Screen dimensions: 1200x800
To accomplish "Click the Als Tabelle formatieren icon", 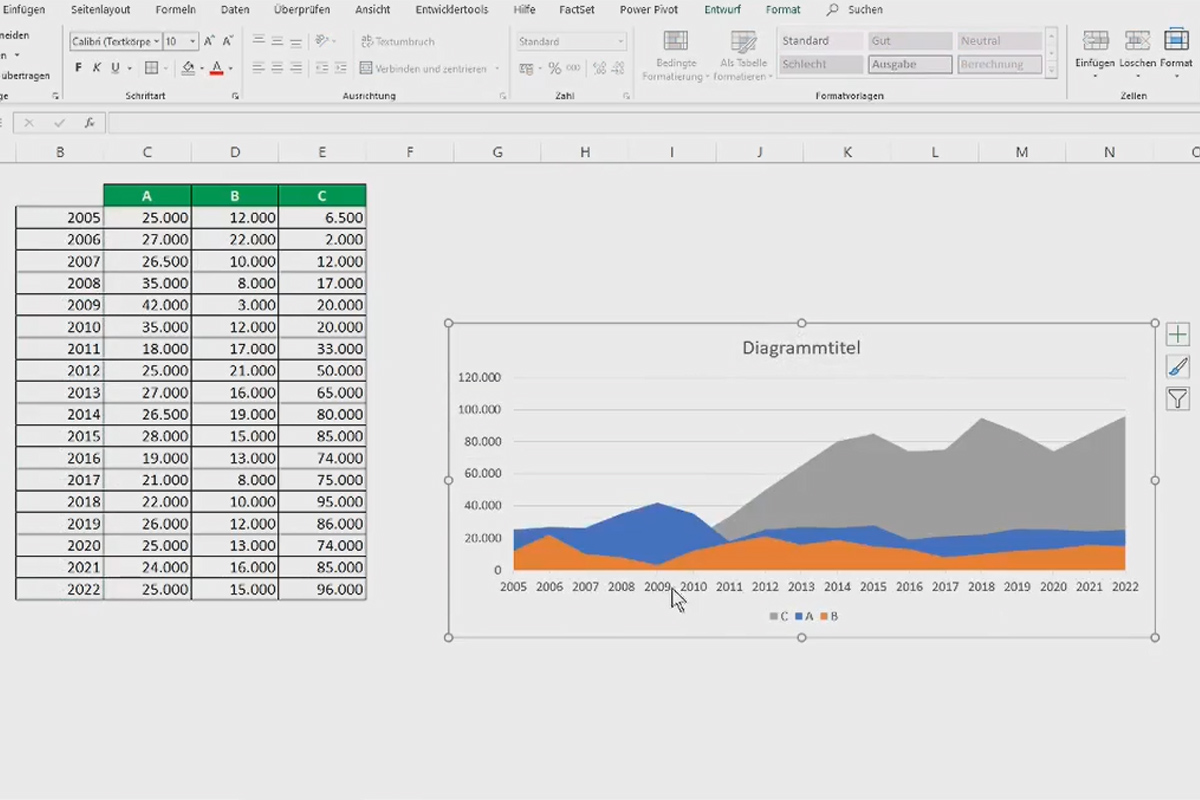I will coord(743,42).
